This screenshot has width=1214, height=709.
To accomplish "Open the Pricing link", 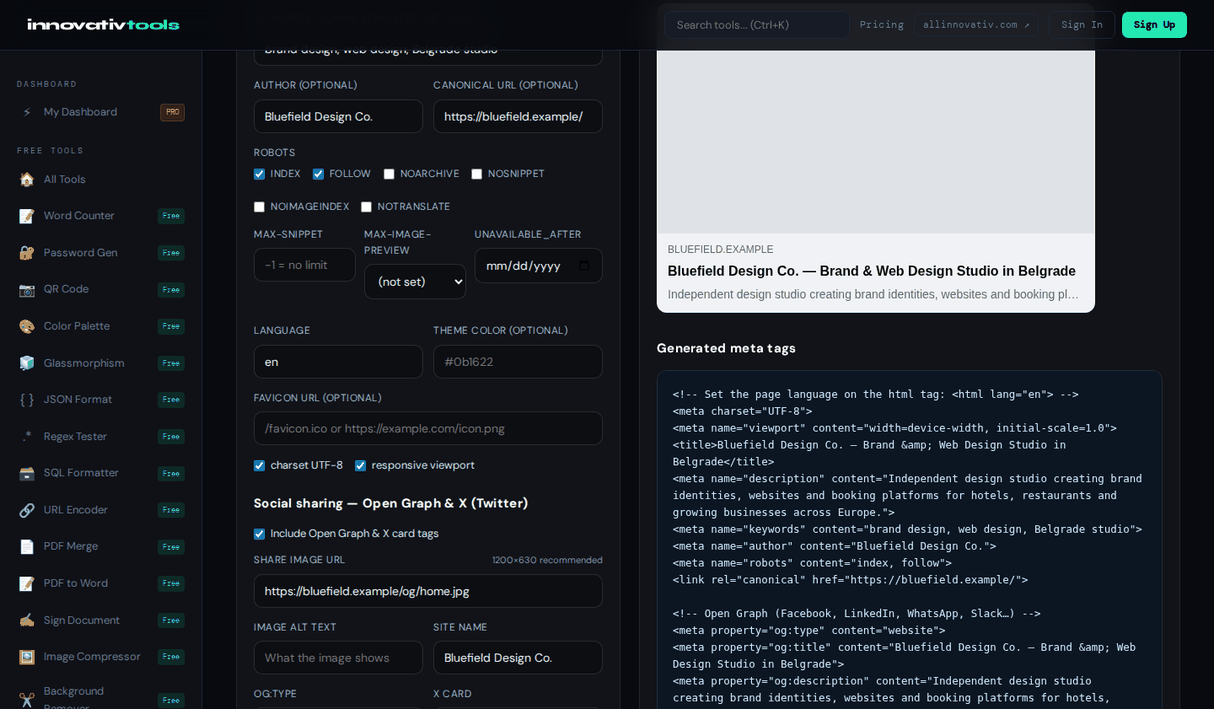I will [881, 25].
